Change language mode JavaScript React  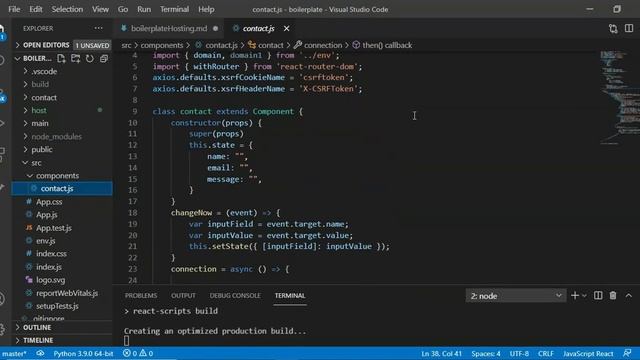[588, 353]
